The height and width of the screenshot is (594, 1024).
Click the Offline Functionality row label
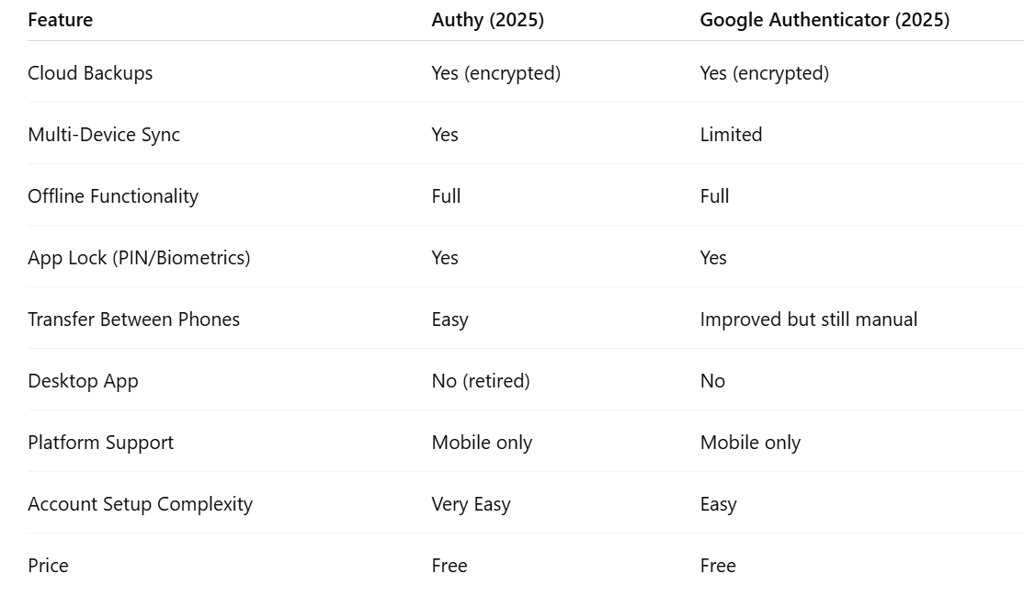[x=113, y=196]
